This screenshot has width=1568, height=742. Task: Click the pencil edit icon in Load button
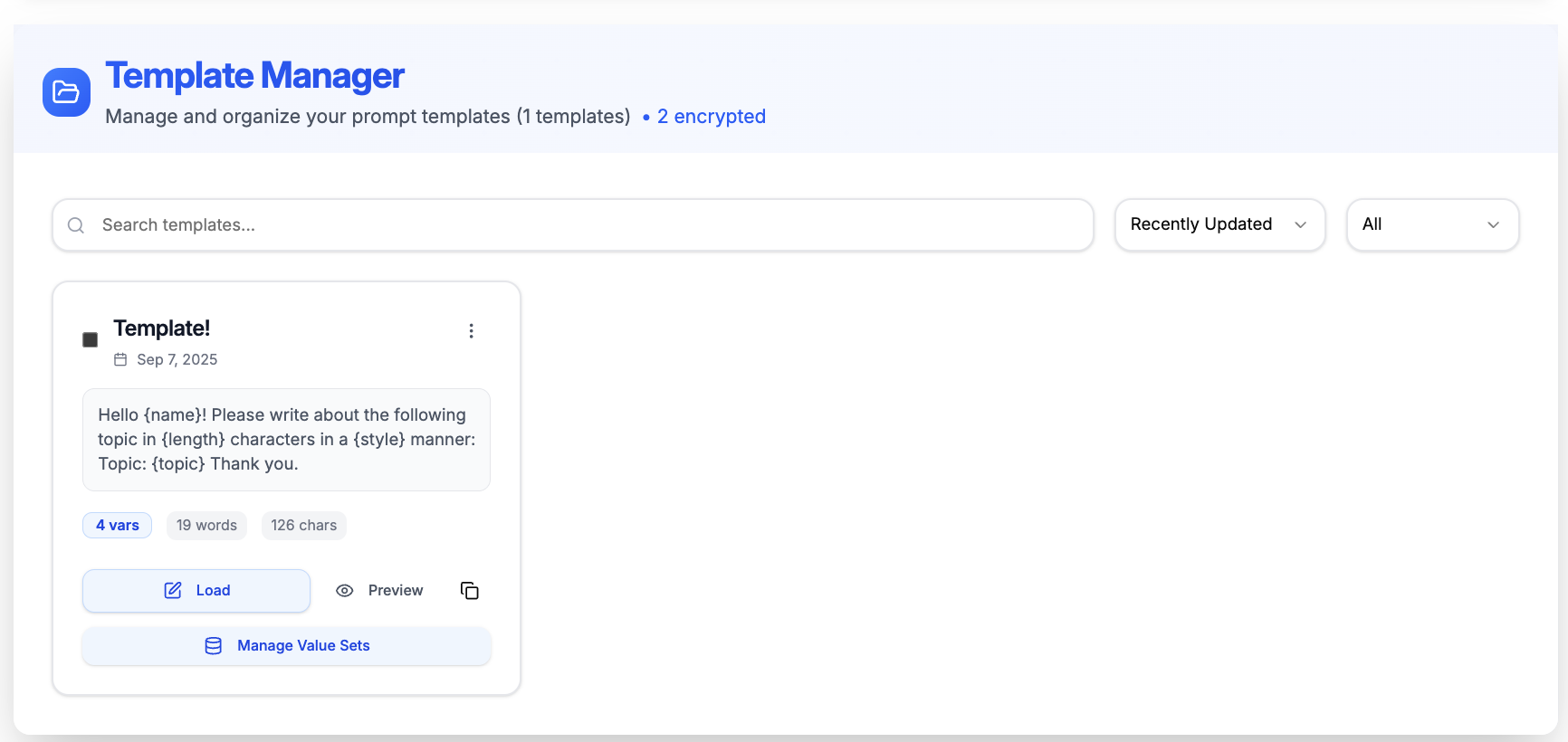pos(173,591)
